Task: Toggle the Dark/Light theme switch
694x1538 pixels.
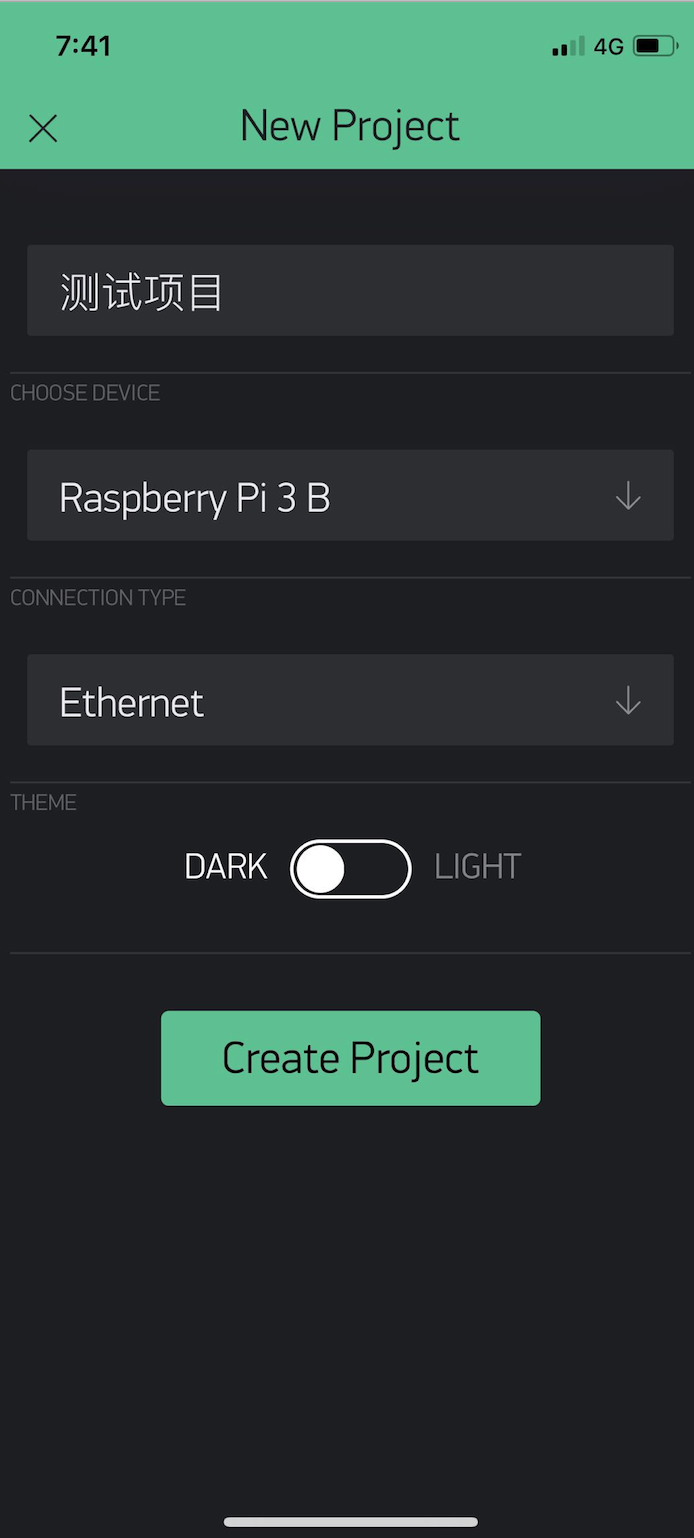Action: (351, 868)
